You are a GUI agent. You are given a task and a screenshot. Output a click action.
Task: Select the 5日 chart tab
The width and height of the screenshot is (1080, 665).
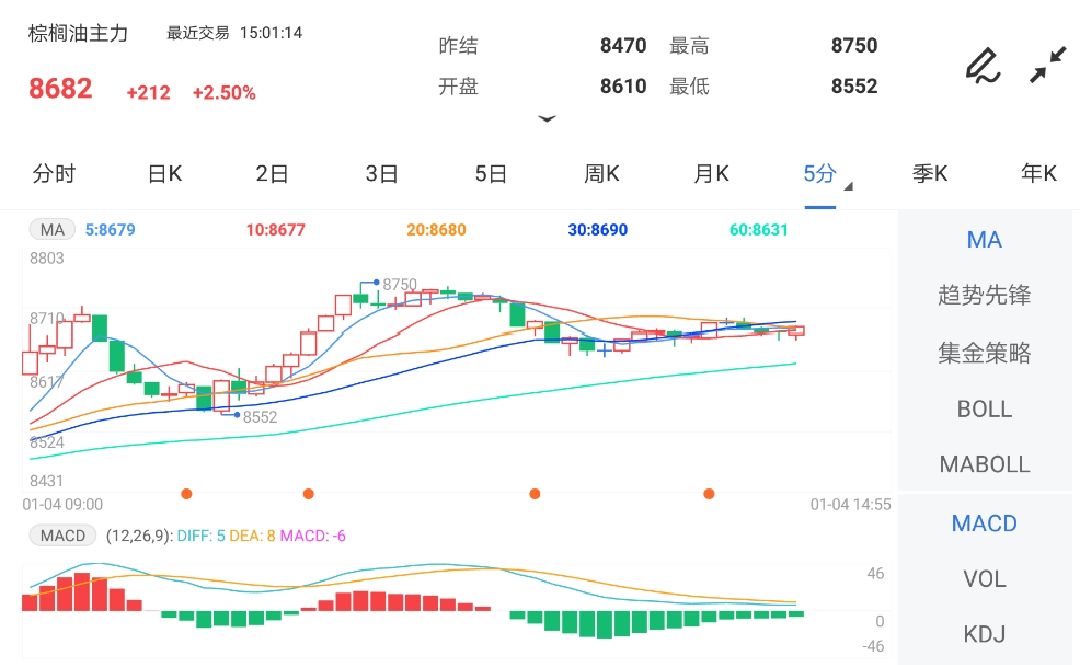click(490, 174)
